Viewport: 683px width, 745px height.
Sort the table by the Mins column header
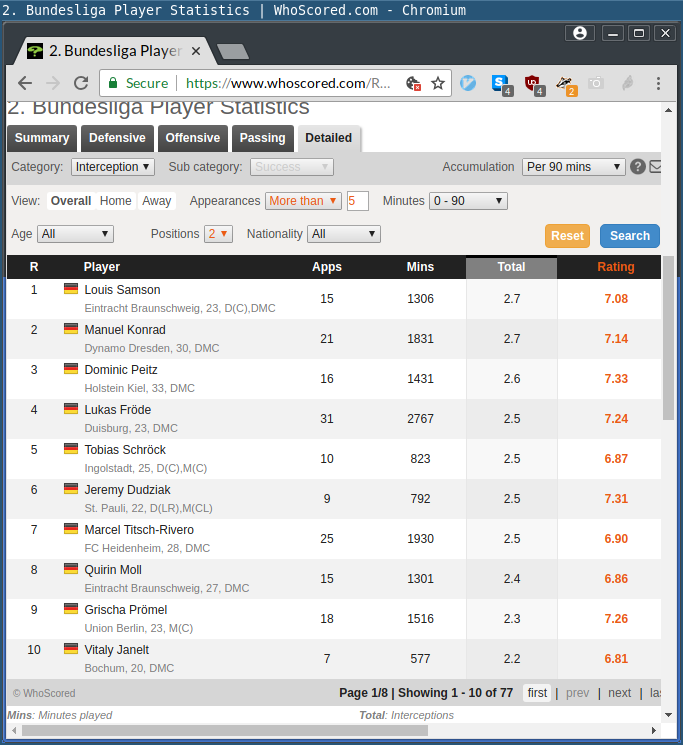[x=420, y=267]
